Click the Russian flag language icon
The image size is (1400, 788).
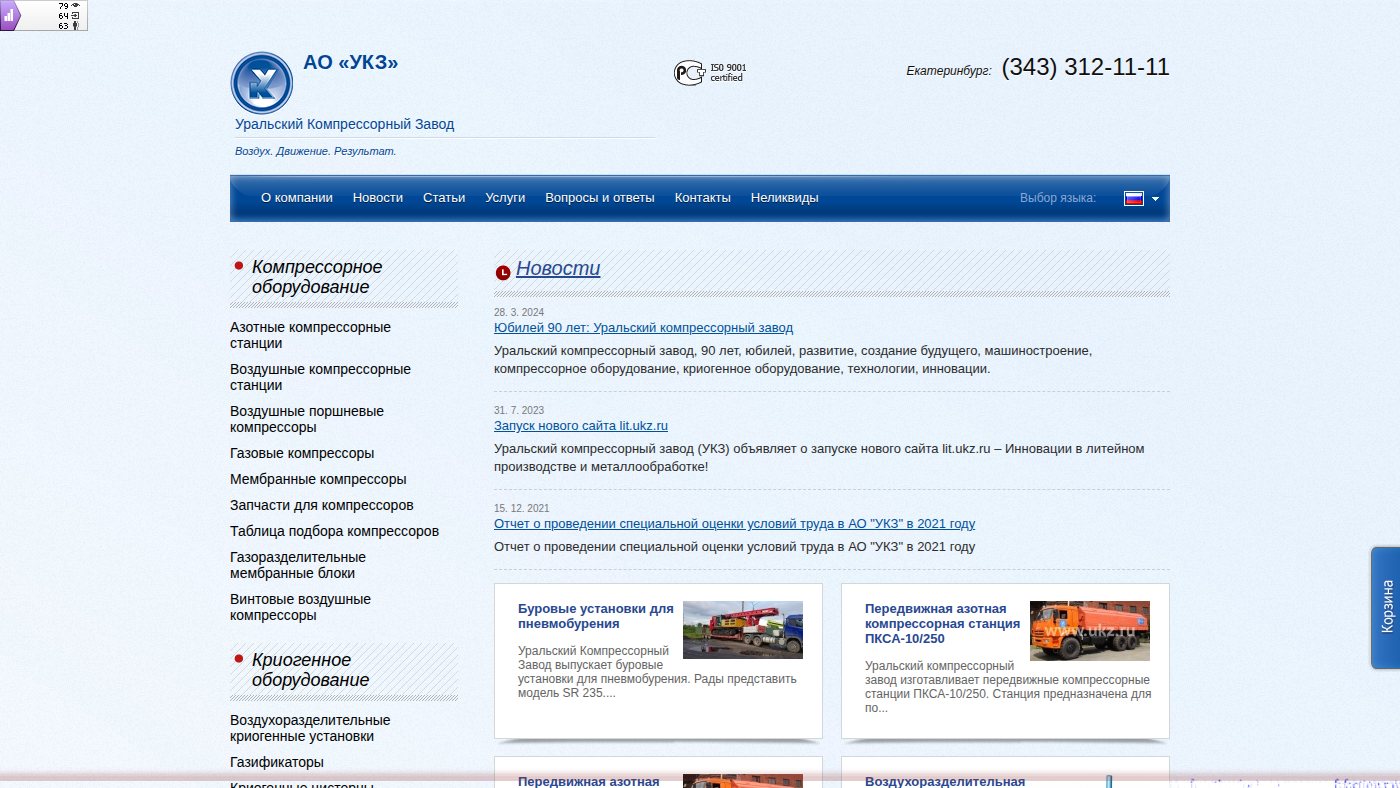[x=1134, y=198]
